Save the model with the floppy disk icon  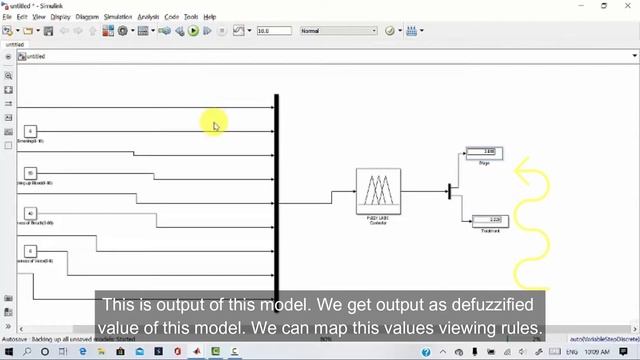pyautogui.click(x=49, y=31)
